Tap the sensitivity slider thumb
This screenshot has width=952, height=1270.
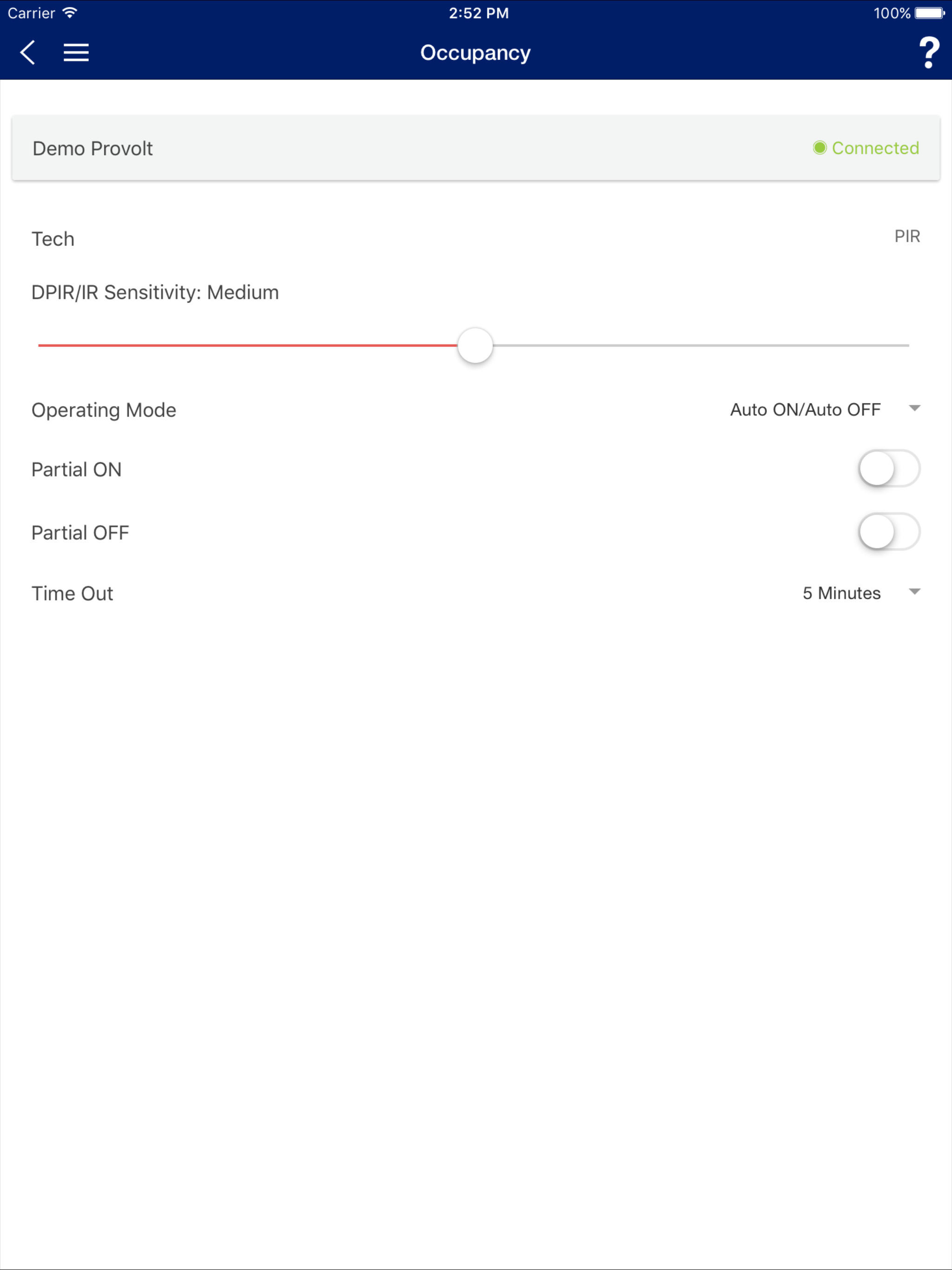click(x=476, y=346)
